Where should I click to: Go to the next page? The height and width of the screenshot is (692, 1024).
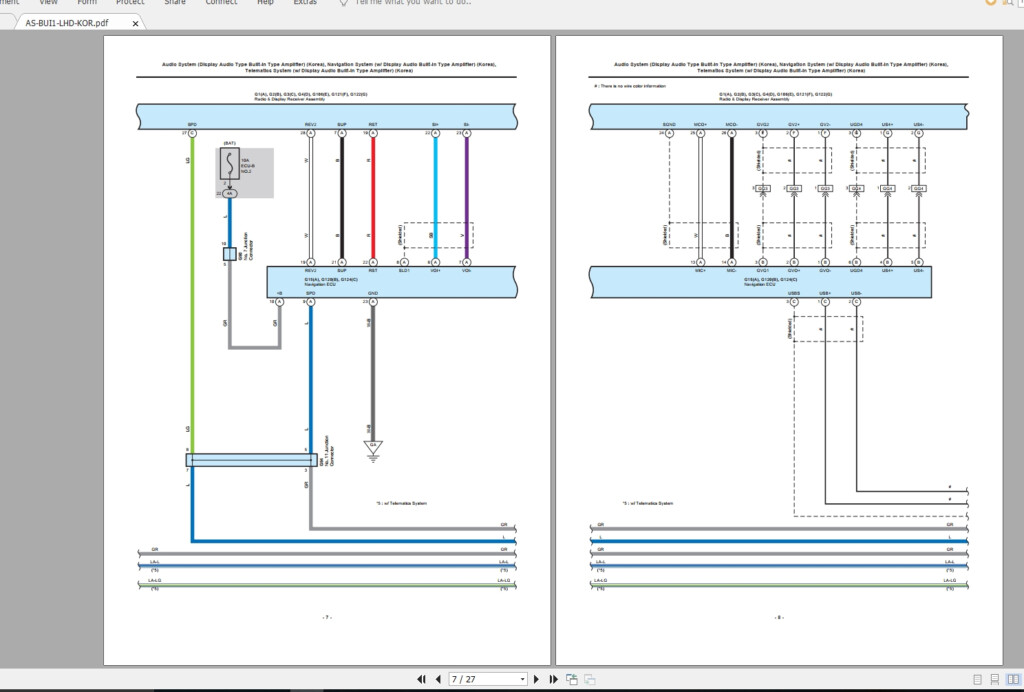[x=536, y=679]
